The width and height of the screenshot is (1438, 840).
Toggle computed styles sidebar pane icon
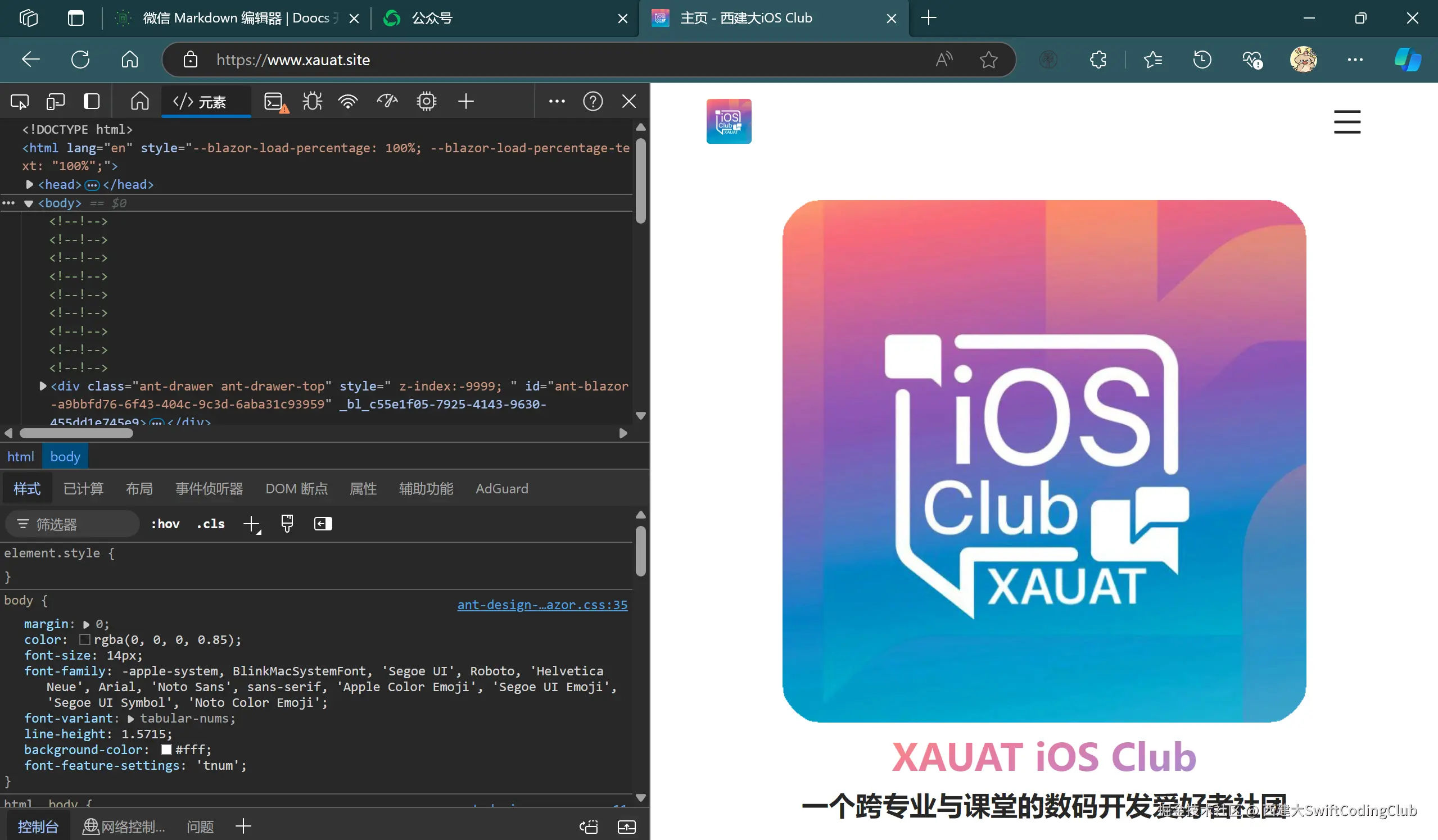[x=323, y=524]
